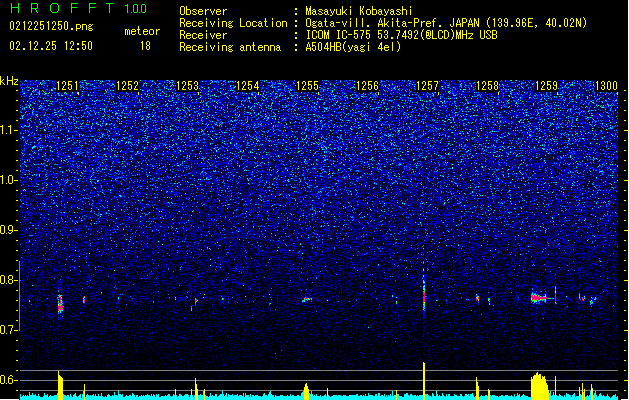Click the small echo near 1255
This screenshot has height=400, width=629.
(x=307, y=299)
